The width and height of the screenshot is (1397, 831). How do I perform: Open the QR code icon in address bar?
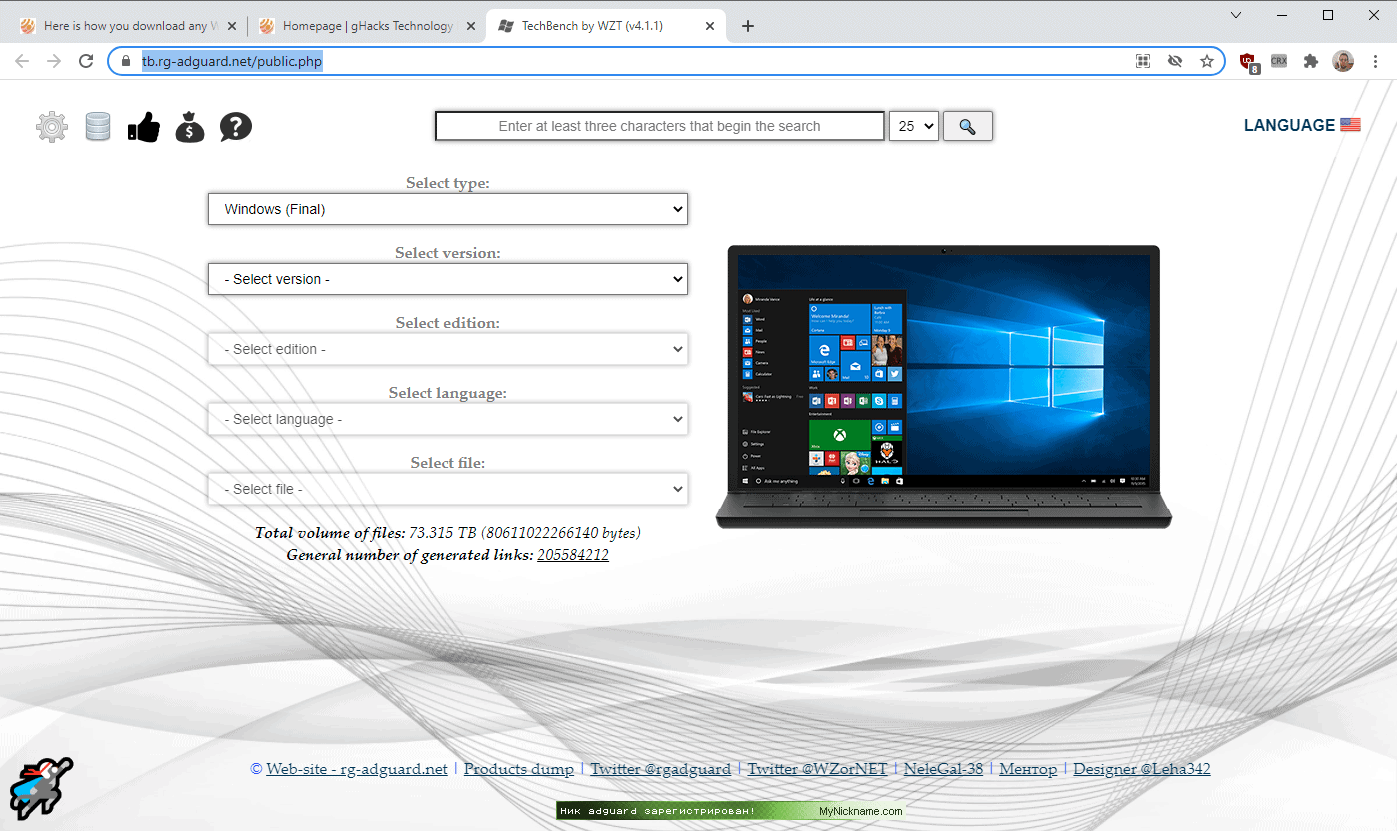pyautogui.click(x=1143, y=61)
